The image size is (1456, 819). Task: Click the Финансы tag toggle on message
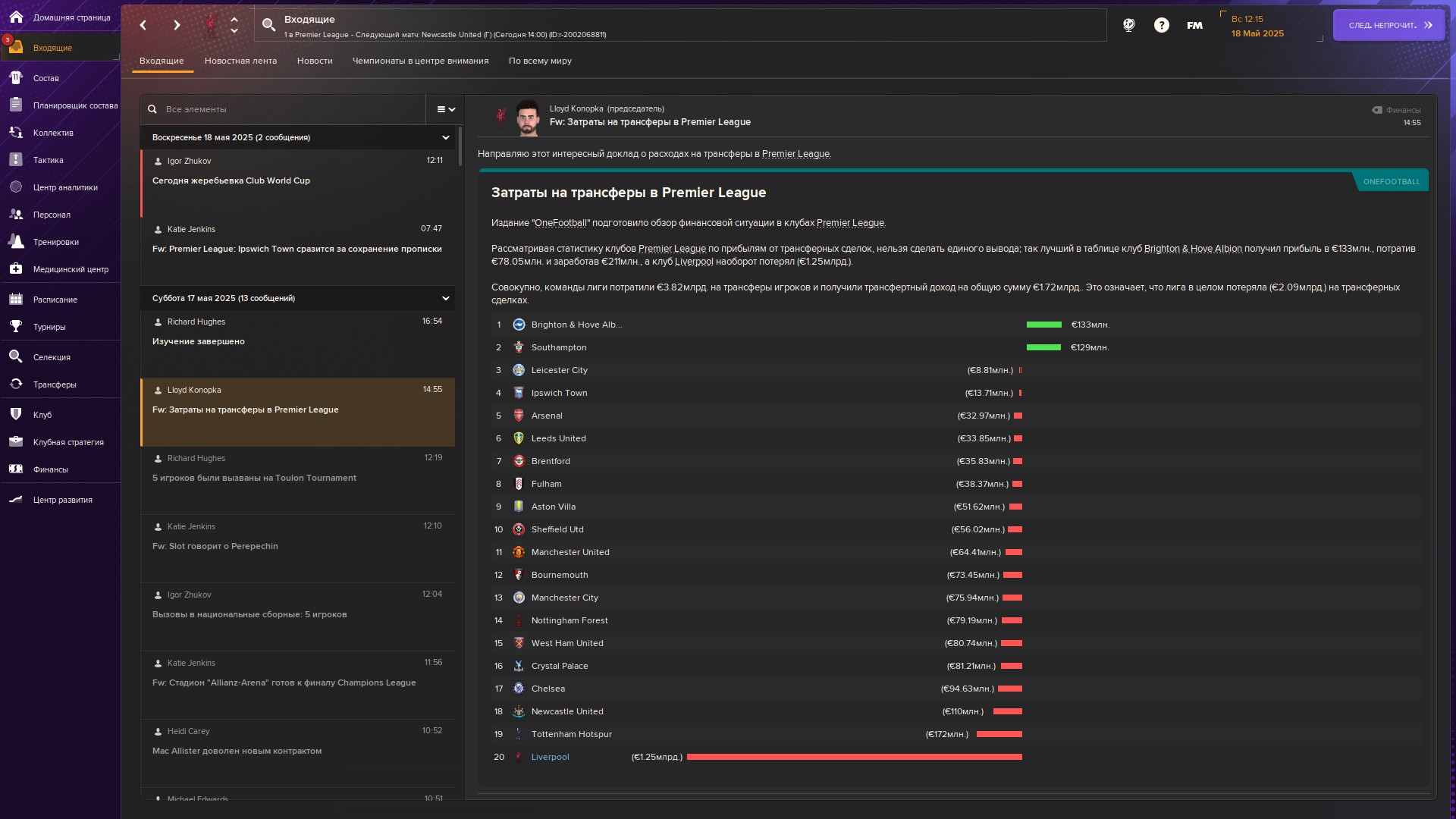point(1396,110)
